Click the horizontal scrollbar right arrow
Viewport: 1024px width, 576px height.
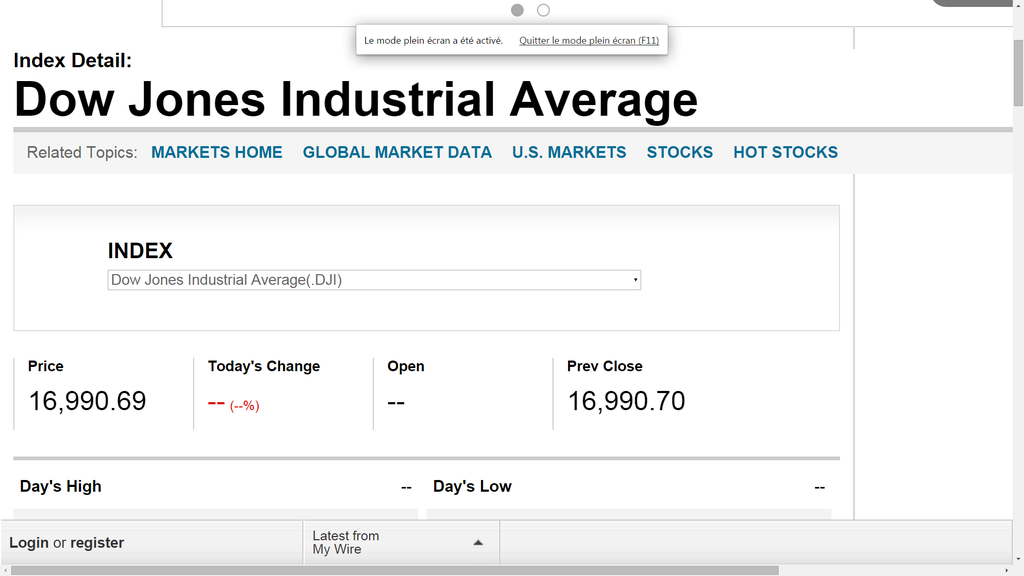point(1006,570)
